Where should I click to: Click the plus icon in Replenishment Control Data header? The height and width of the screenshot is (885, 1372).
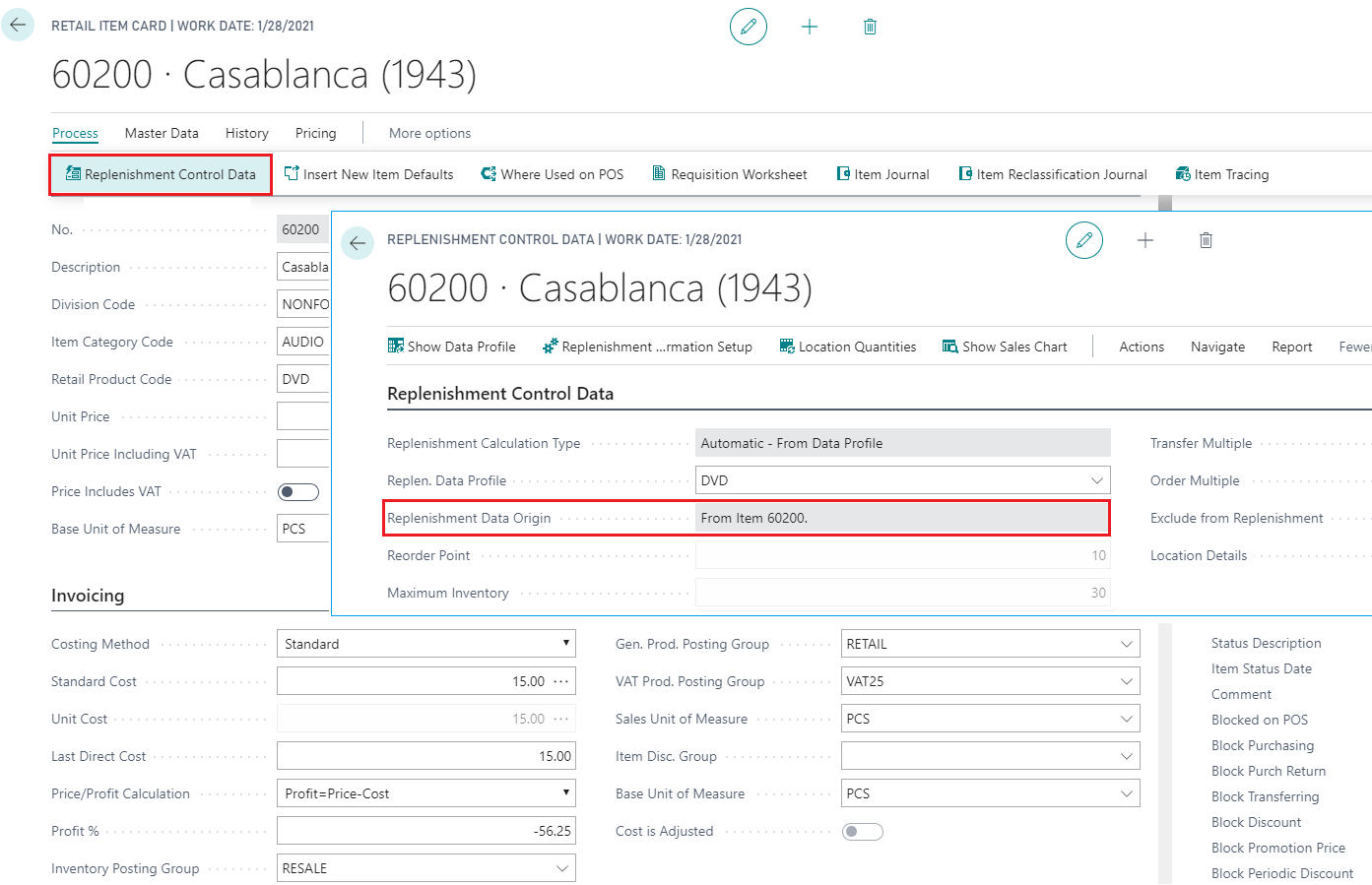pos(1145,240)
